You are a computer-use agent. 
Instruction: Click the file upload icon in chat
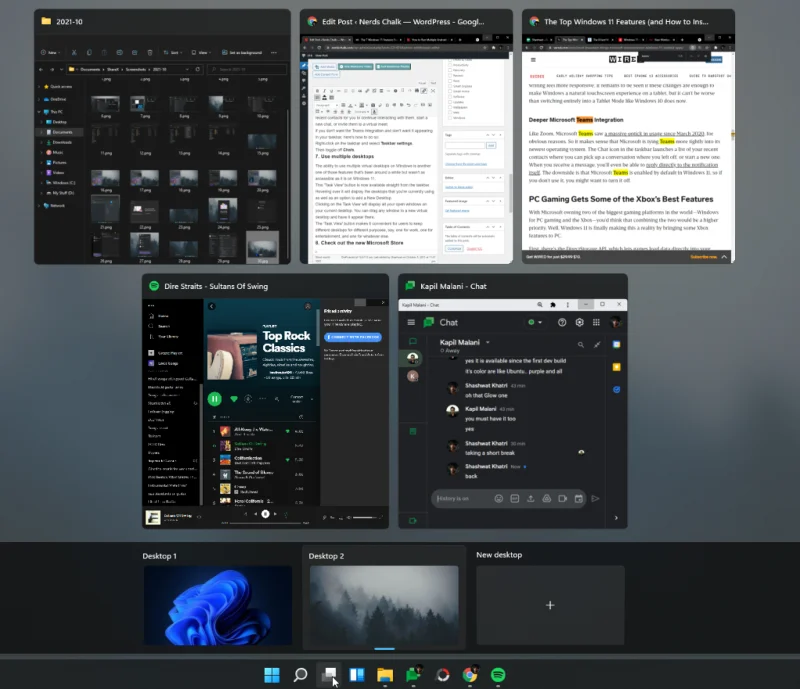pyautogui.click(x=530, y=498)
